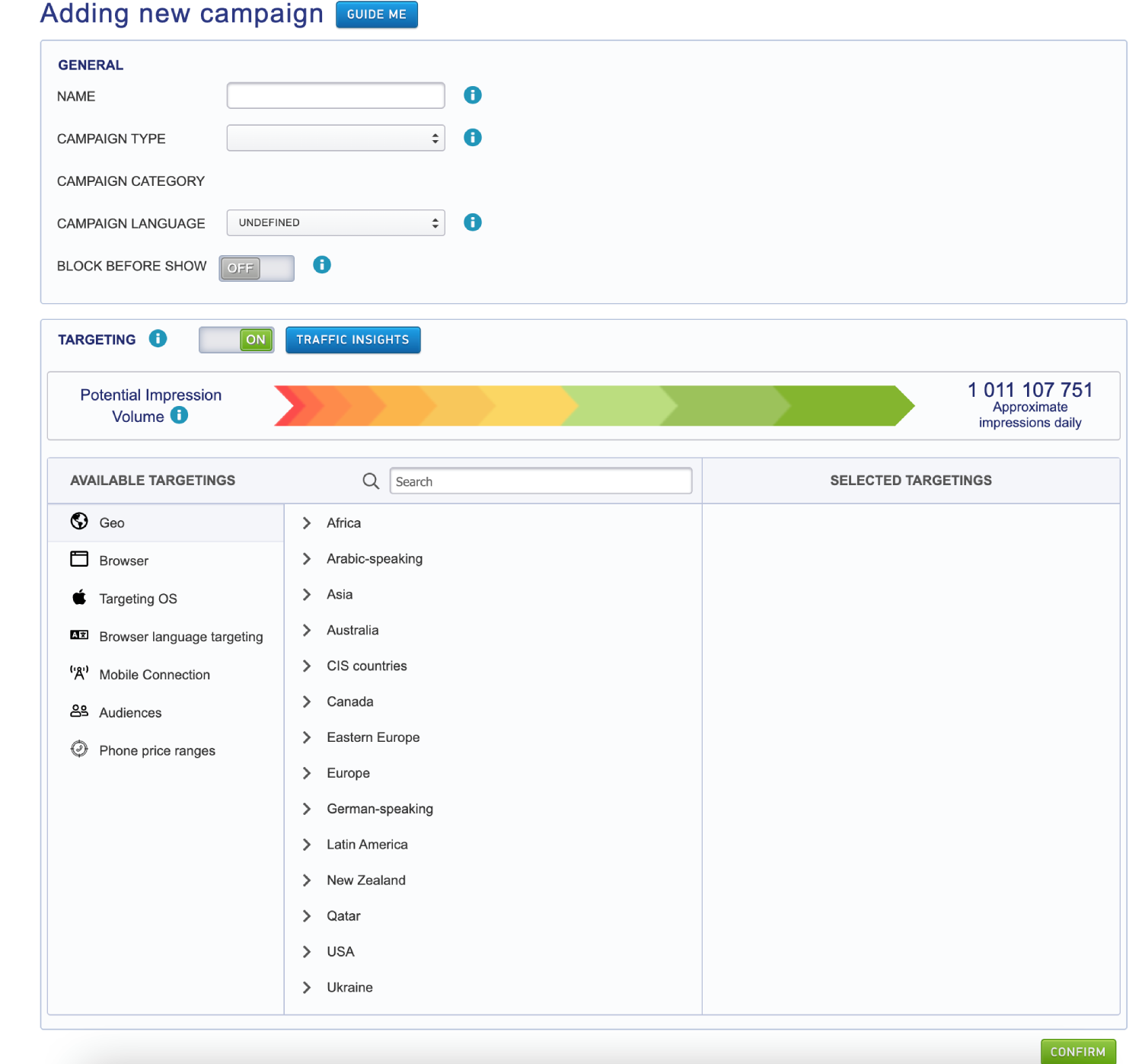Expand the Europe group chevron
The height and width of the screenshot is (1064, 1142).
tap(307, 774)
